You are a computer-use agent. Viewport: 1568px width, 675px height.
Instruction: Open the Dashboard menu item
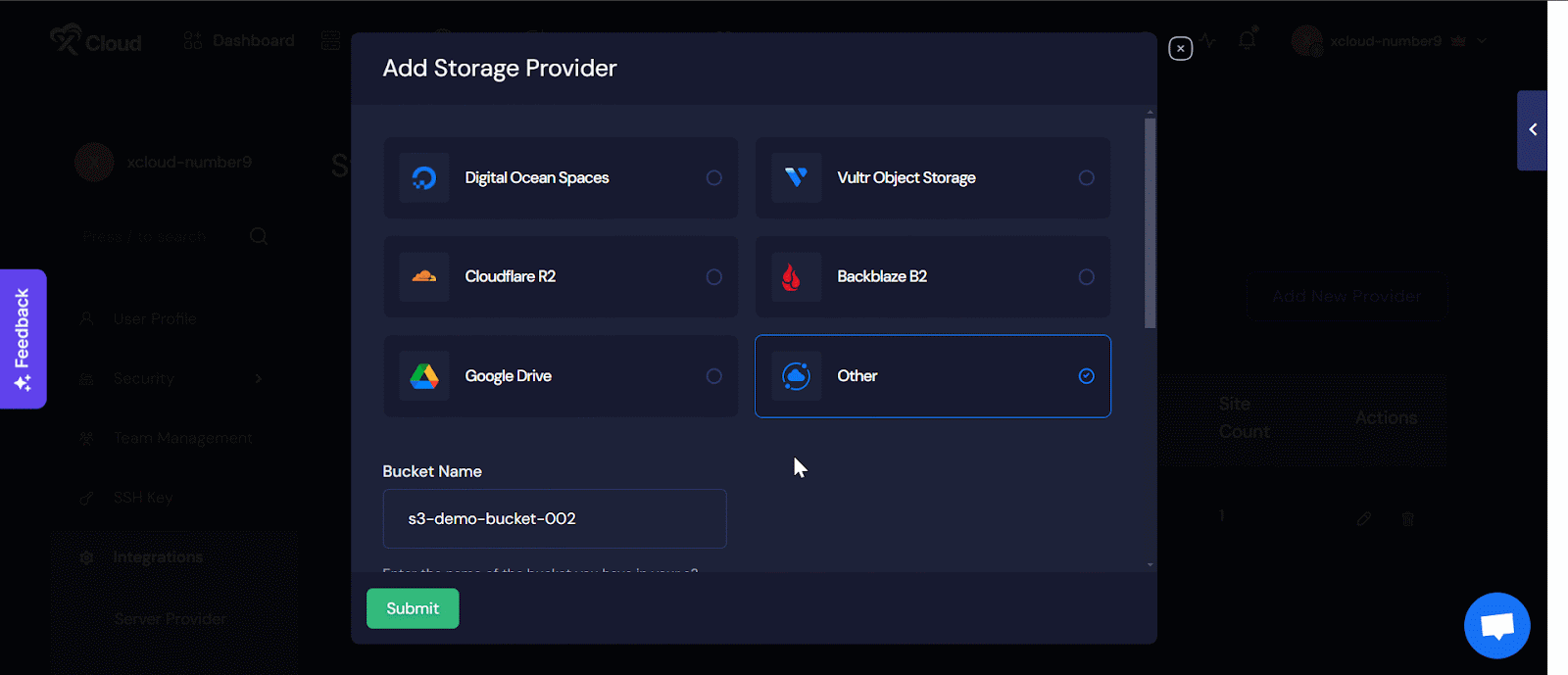click(x=239, y=40)
